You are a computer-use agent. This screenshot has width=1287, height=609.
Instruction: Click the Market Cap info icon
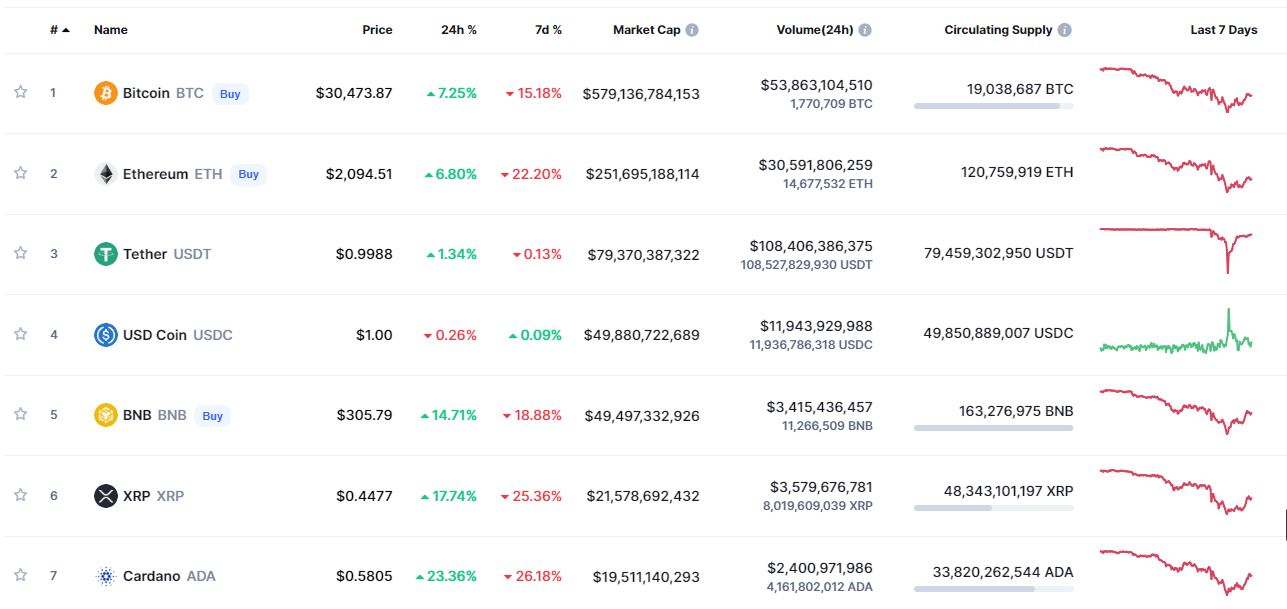(692, 30)
